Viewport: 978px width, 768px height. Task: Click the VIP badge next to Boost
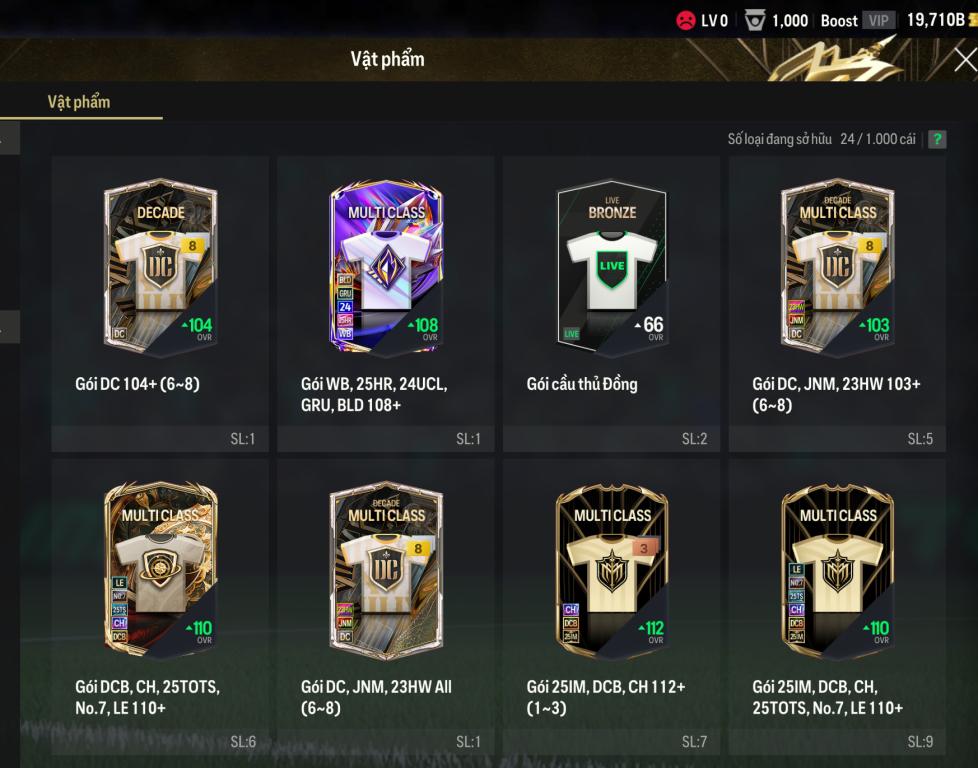(x=879, y=21)
